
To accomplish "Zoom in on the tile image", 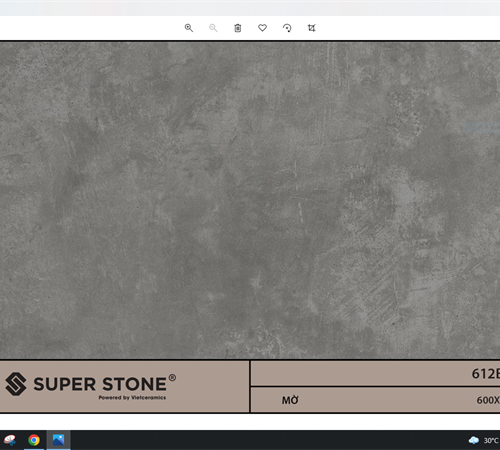I will [189, 28].
